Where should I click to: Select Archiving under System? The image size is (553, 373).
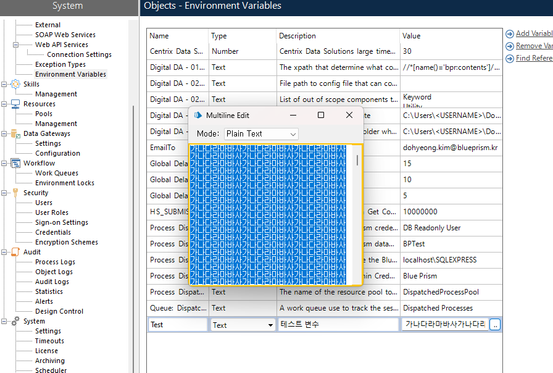tap(50, 361)
